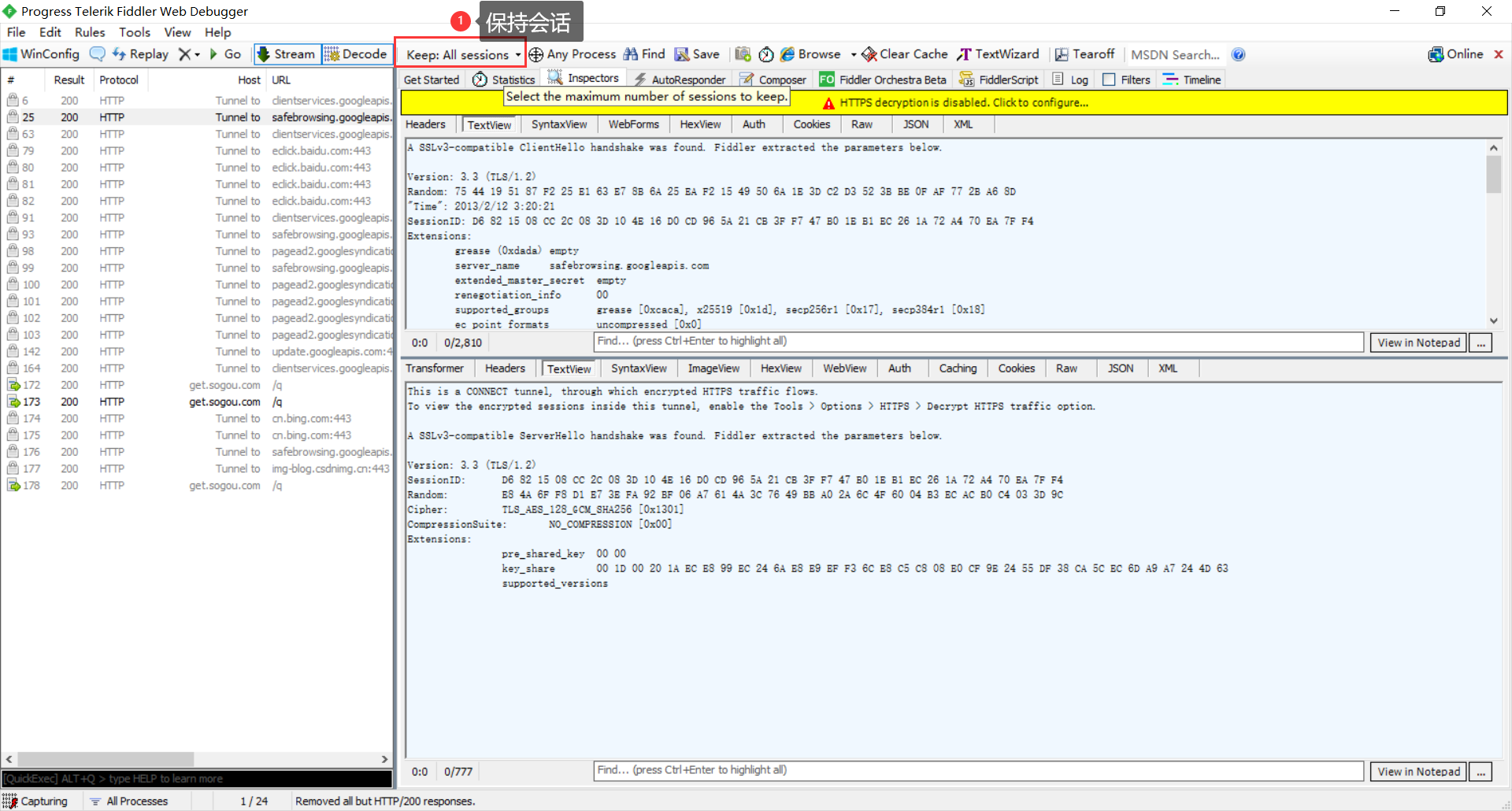Open the blue help icon
The image size is (1512, 811).
pos(1238,54)
